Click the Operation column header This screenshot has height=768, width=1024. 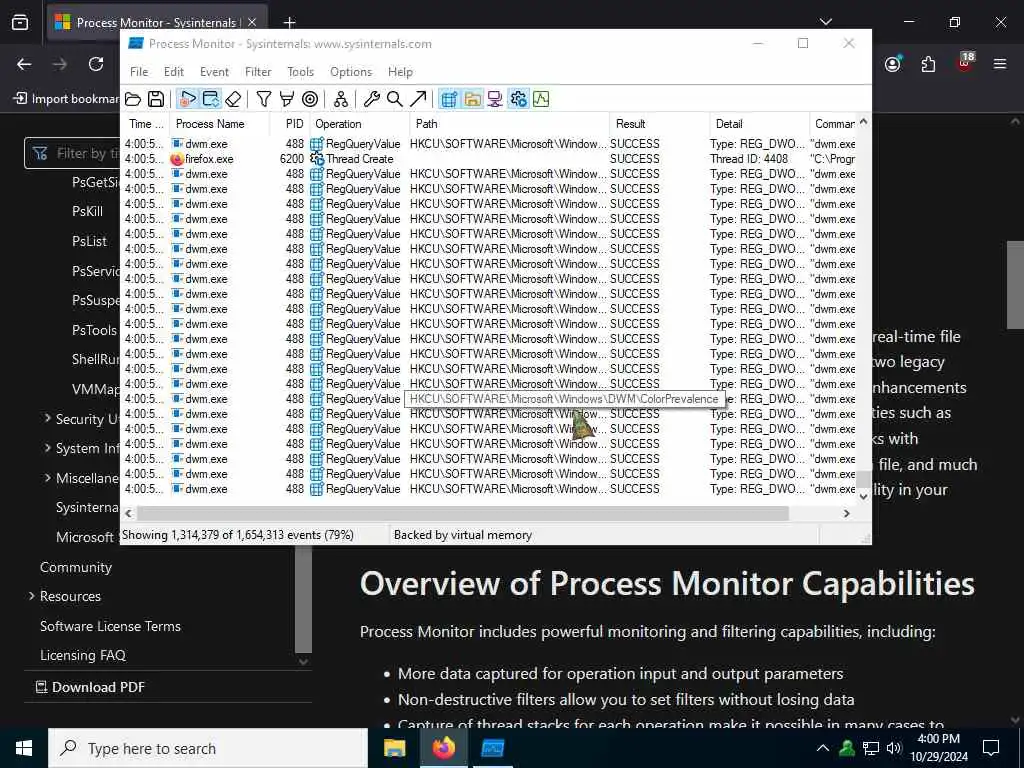coord(360,124)
